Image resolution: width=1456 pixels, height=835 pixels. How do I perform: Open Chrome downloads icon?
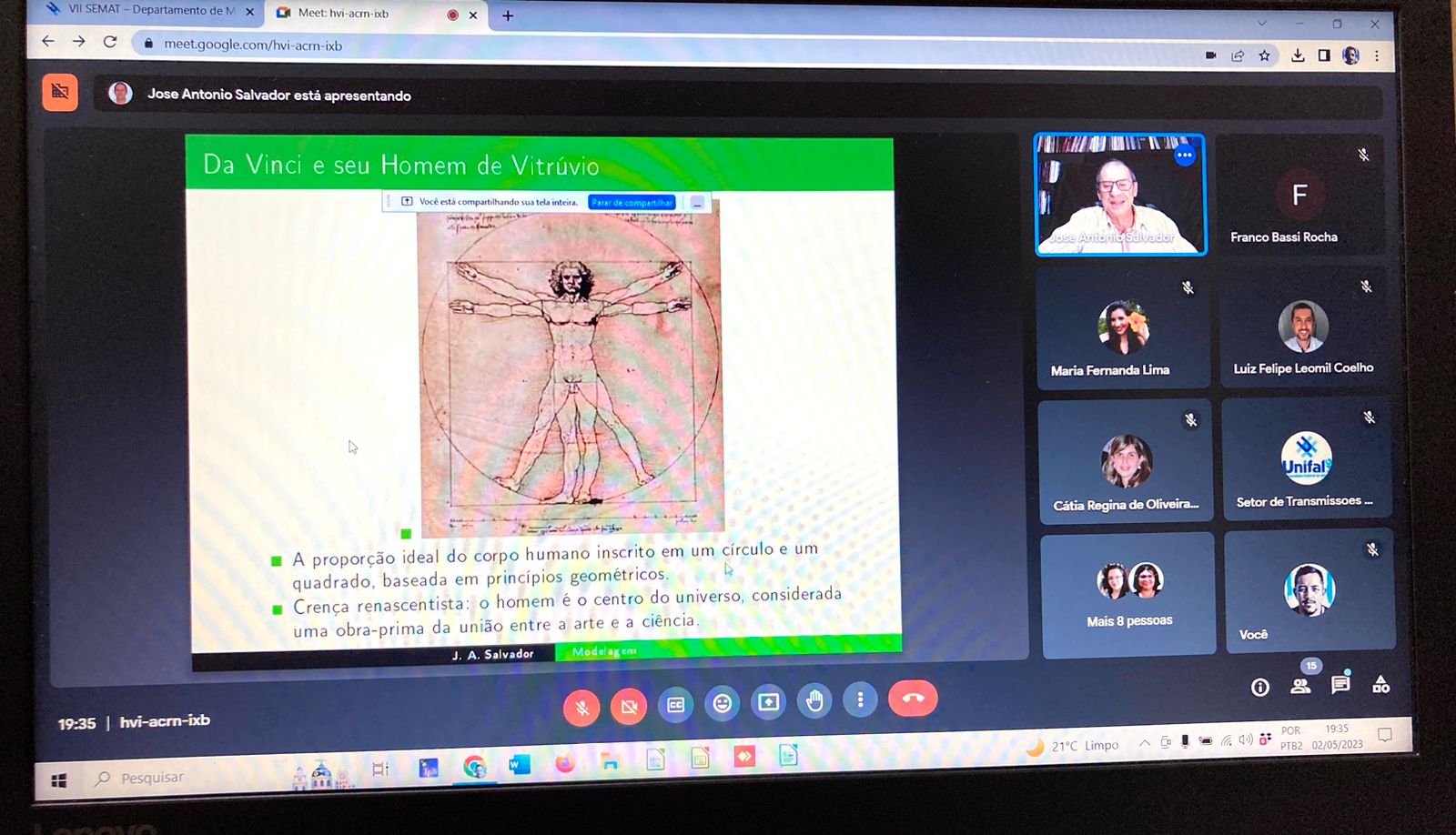(1298, 55)
